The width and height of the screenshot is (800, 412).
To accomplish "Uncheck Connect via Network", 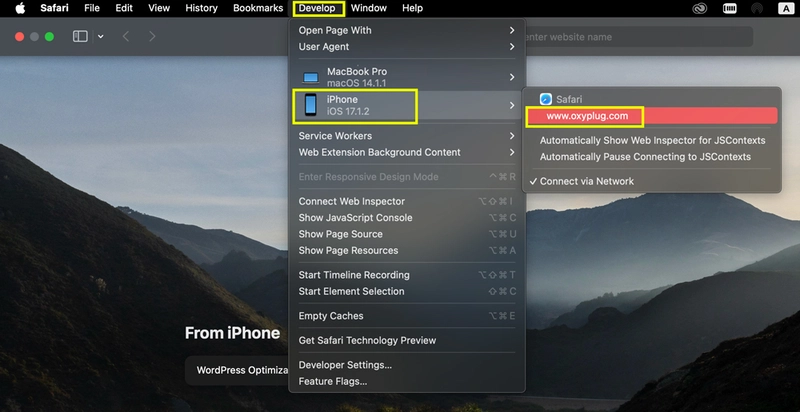I will point(652,181).
